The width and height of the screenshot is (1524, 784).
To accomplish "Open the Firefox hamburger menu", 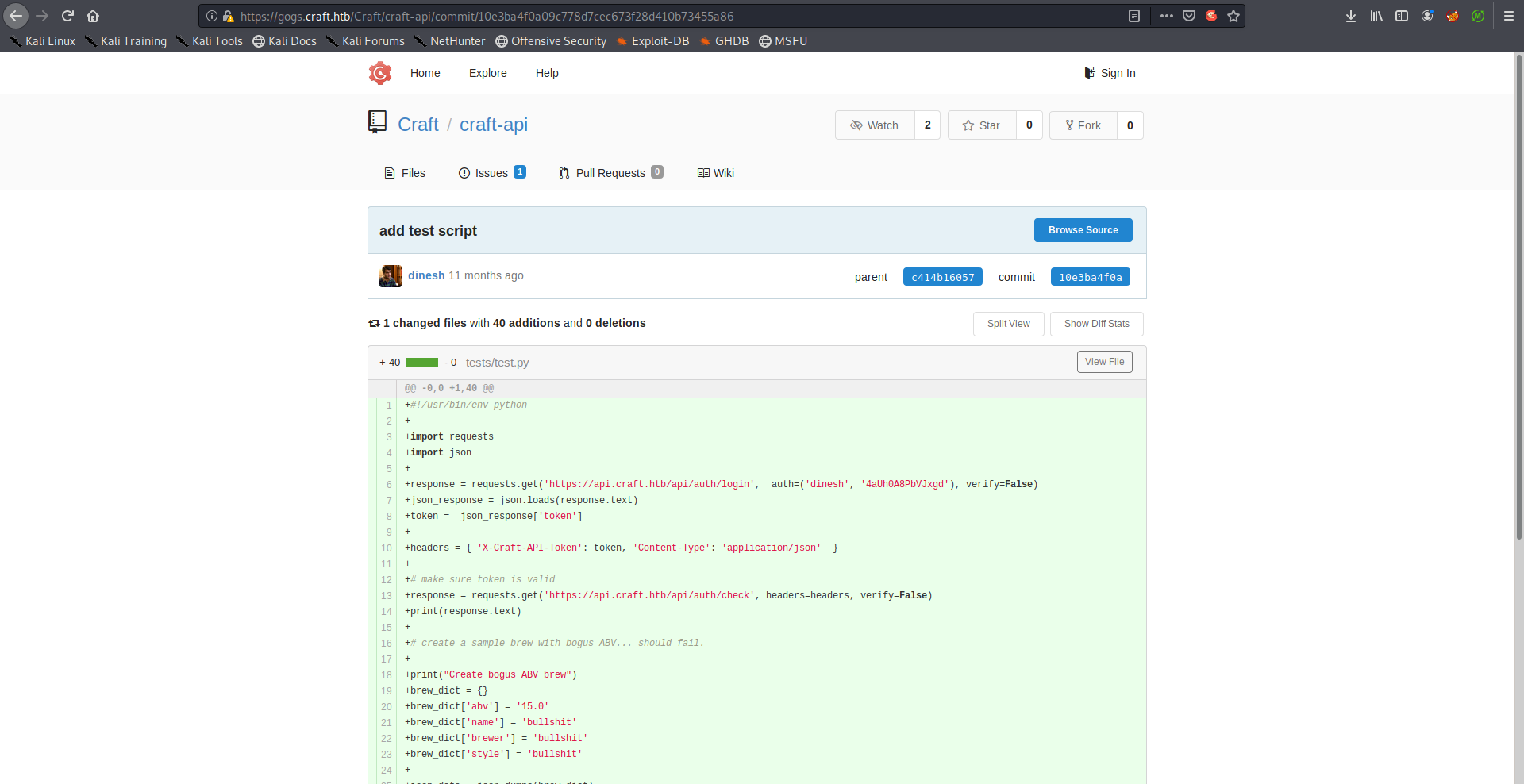I will tap(1509, 16).
